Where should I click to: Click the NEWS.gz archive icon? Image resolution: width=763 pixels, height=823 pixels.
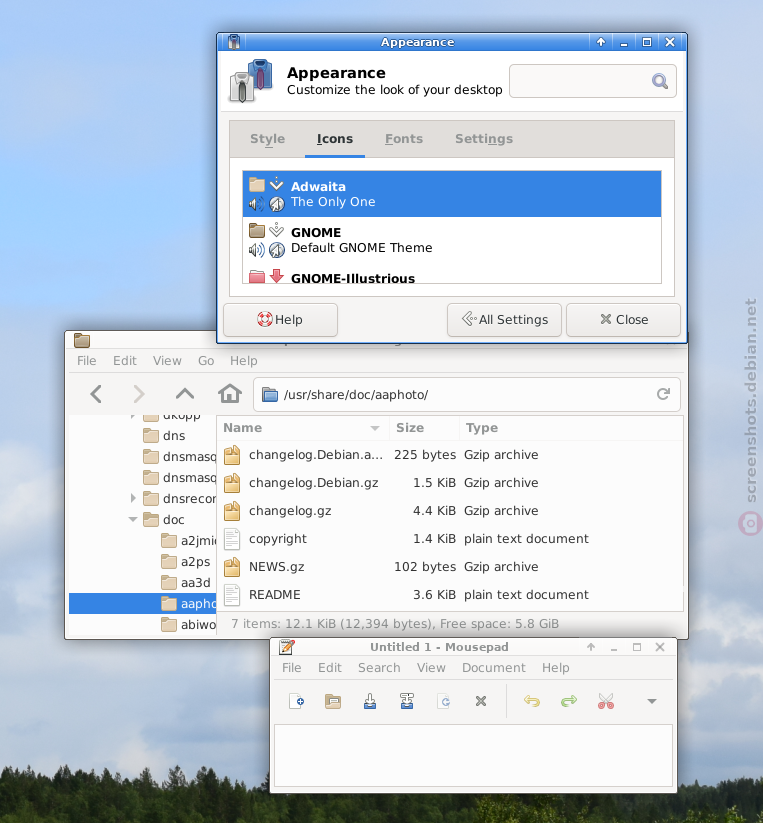[x=232, y=567]
